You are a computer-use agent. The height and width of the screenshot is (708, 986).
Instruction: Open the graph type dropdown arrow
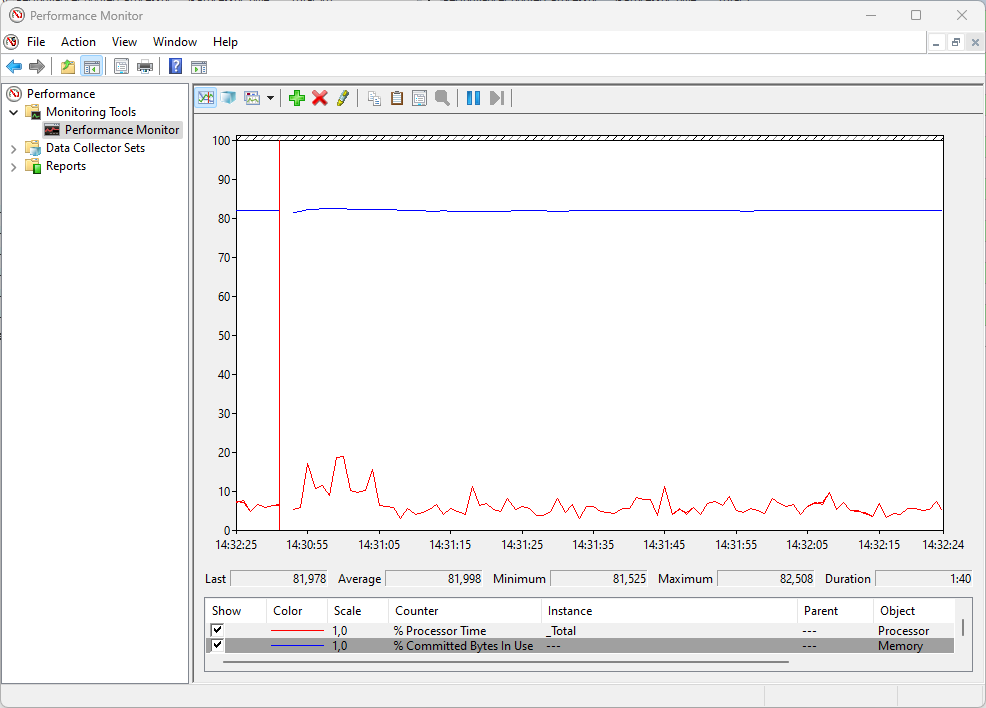[x=270, y=98]
